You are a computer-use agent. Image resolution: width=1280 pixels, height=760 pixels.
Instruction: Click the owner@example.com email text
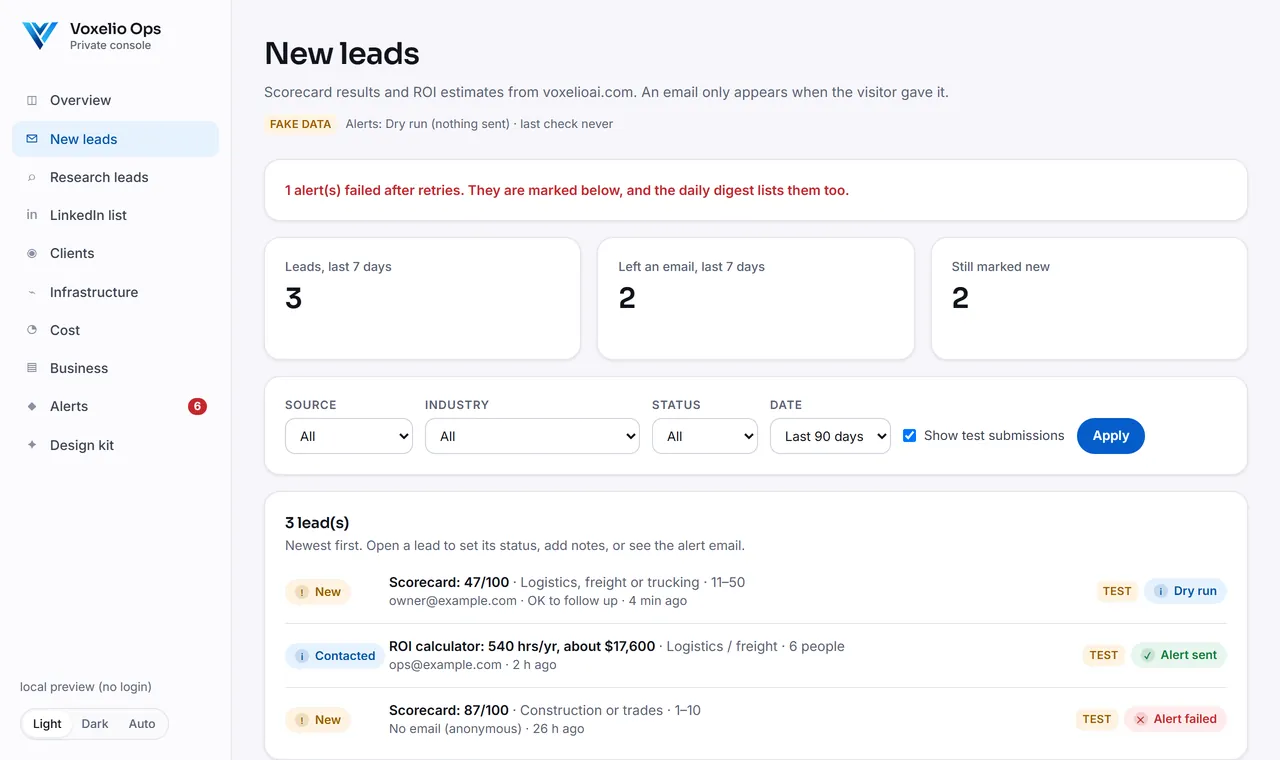click(453, 601)
